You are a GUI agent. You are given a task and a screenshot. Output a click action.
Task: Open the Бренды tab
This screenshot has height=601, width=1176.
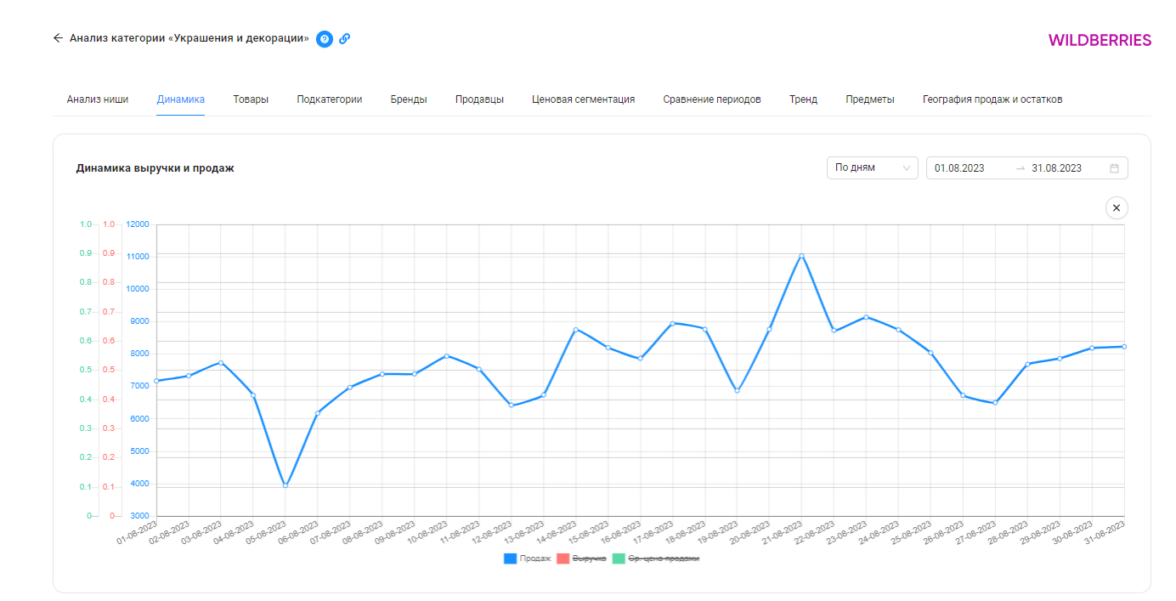click(408, 99)
